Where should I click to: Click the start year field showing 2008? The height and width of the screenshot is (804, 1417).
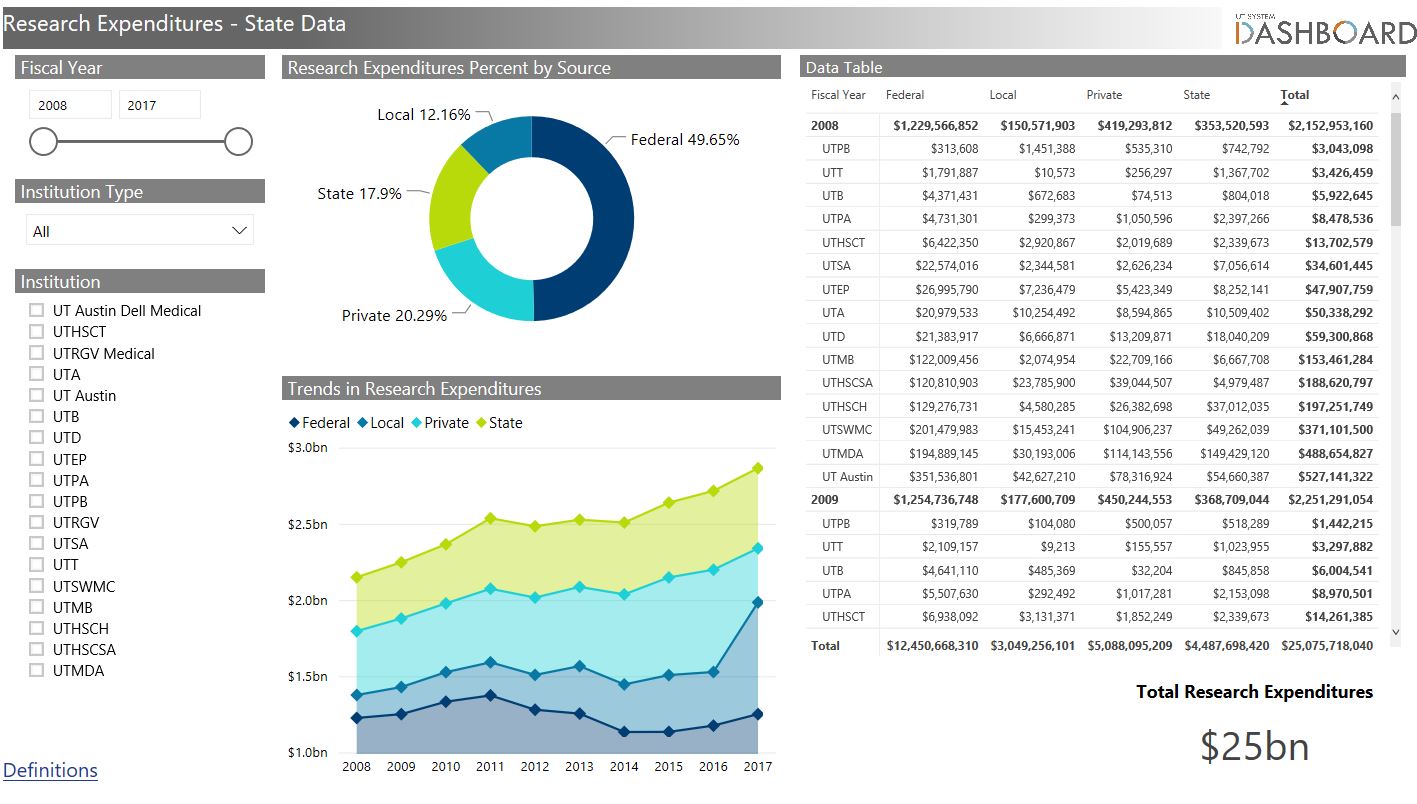pyautogui.click(x=70, y=105)
